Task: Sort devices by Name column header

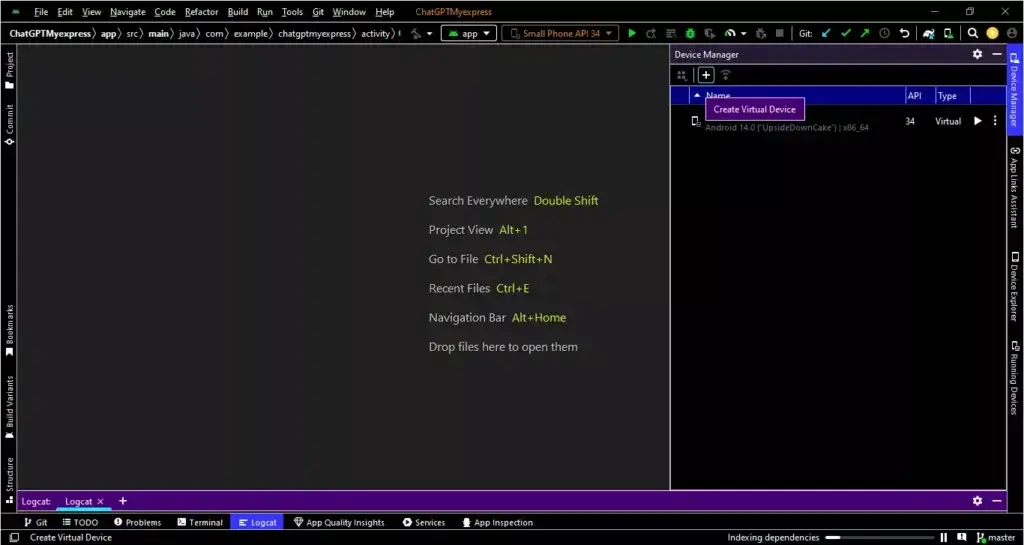Action: 797,95
